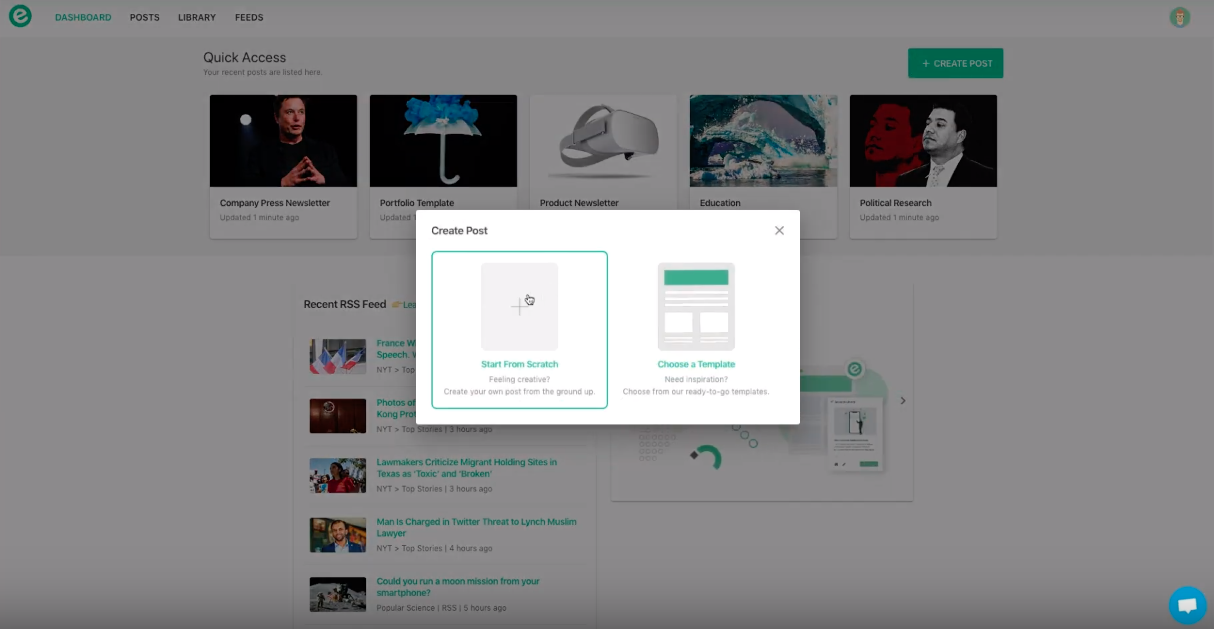Open the moon mission from smartphone article

tap(458, 587)
